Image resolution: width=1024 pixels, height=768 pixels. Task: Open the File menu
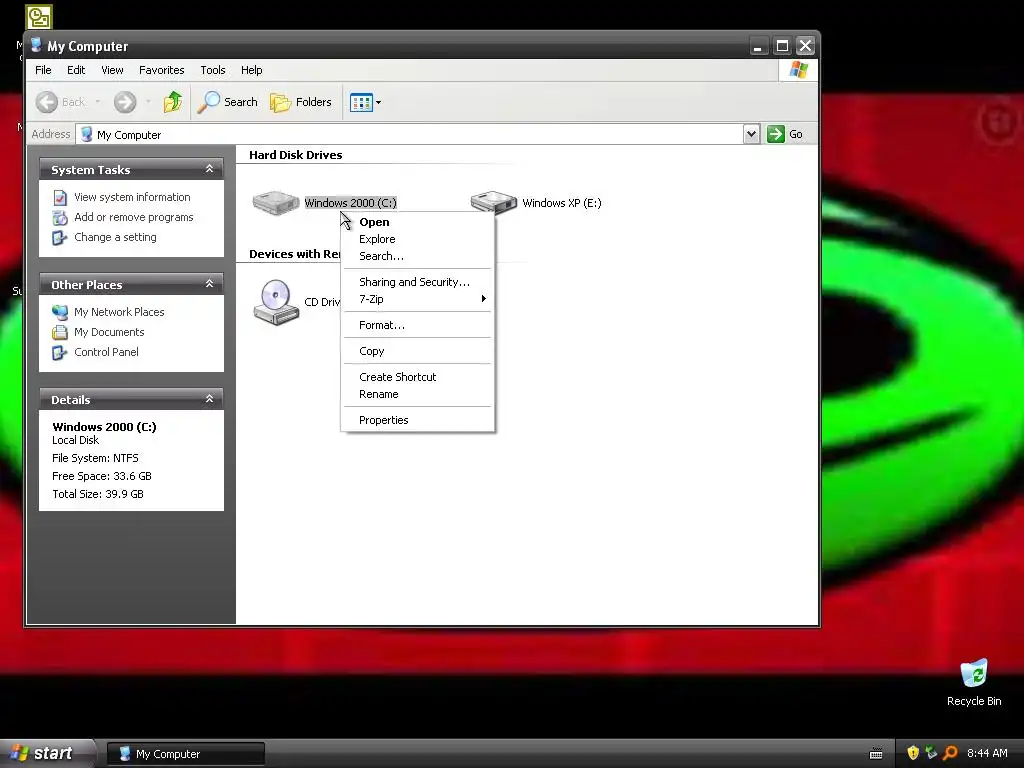click(x=43, y=70)
